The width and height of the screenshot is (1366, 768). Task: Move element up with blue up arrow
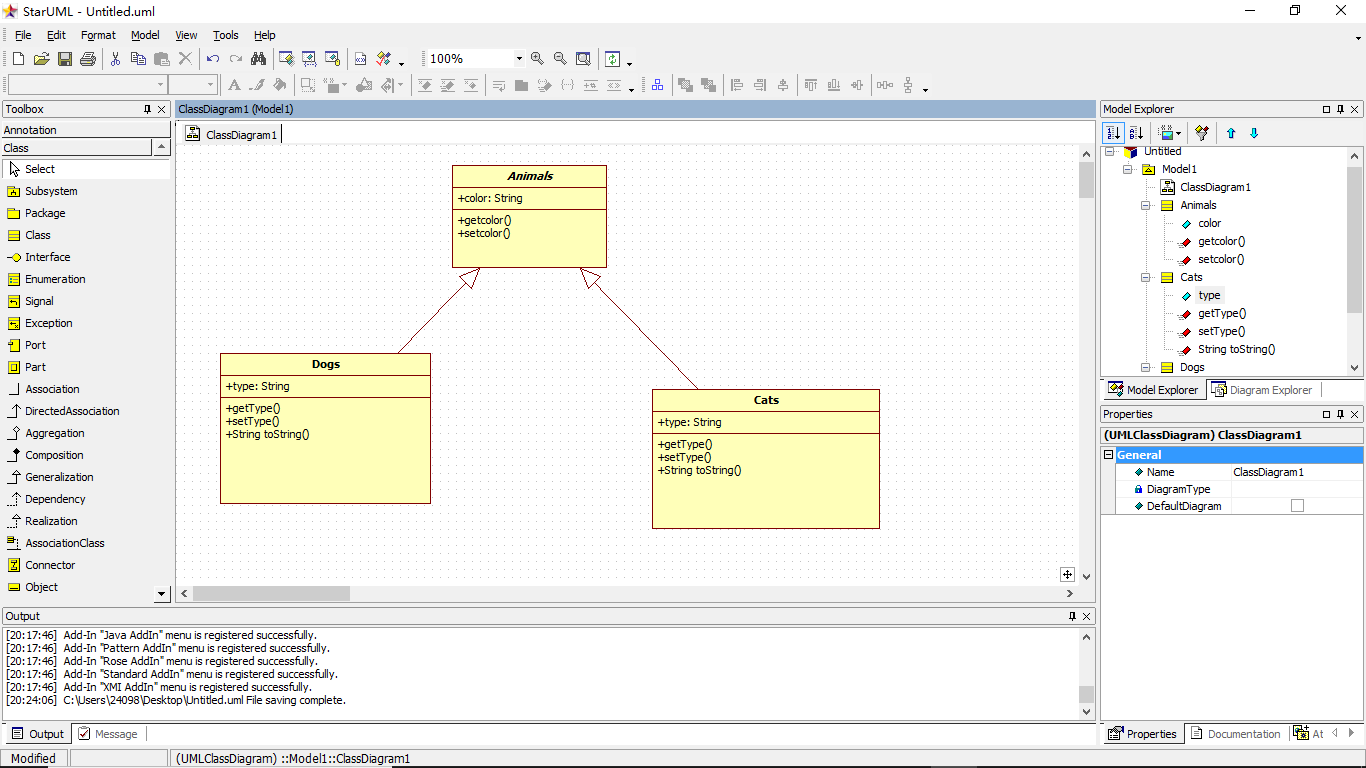coord(1231,133)
